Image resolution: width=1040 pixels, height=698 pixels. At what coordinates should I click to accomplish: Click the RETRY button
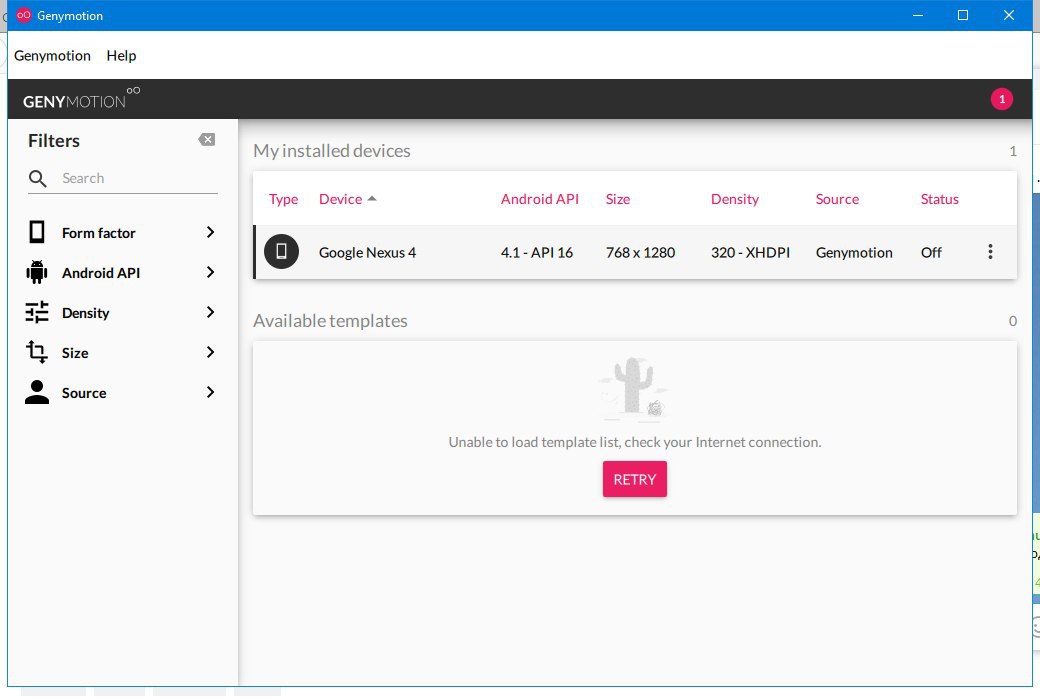(x=635, y=479)
